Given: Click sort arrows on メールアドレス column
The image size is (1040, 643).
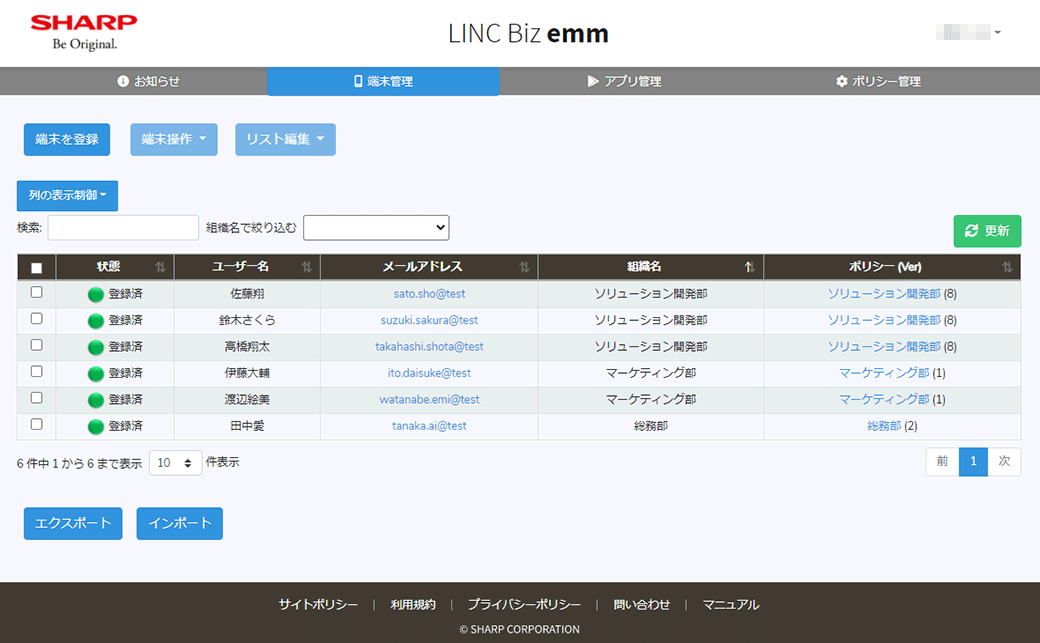Looking at the screenshot, I should coord(524,267).
